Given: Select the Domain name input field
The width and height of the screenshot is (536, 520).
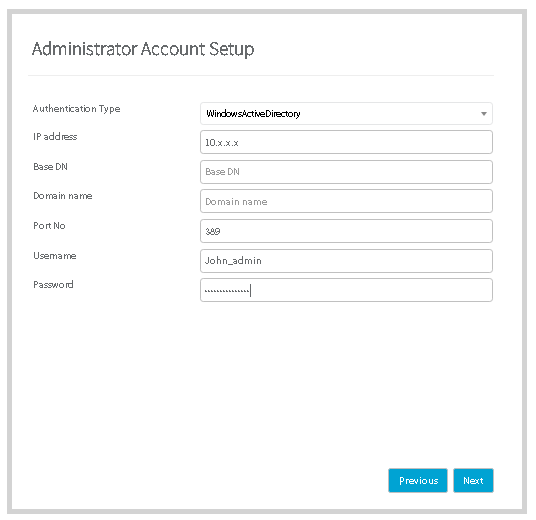Looking at the screenshot, I should click(x=346, y=201).
